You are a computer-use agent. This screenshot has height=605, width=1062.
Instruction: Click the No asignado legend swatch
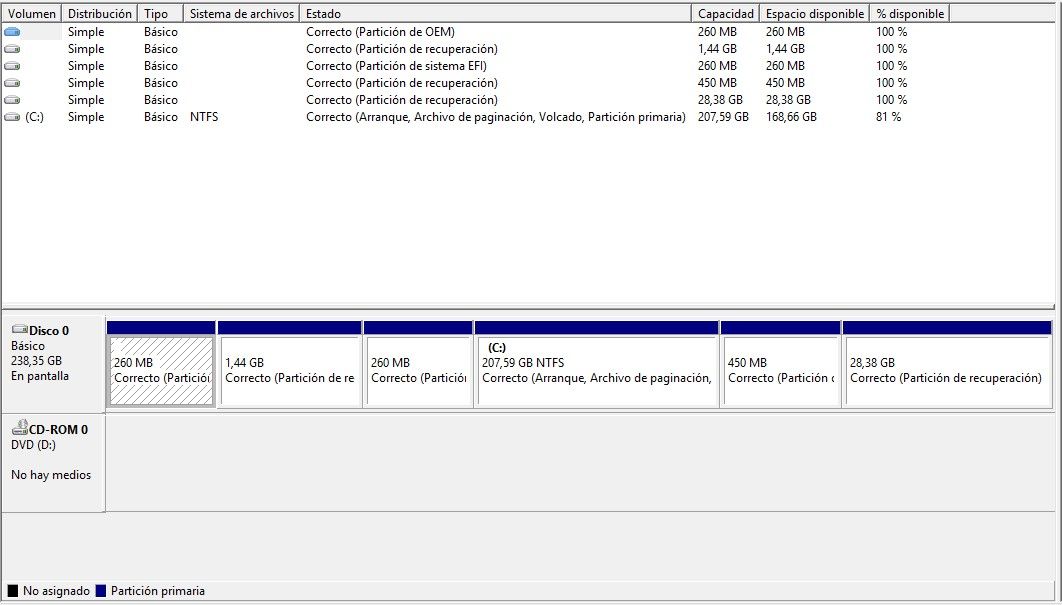tap(12, 591)
